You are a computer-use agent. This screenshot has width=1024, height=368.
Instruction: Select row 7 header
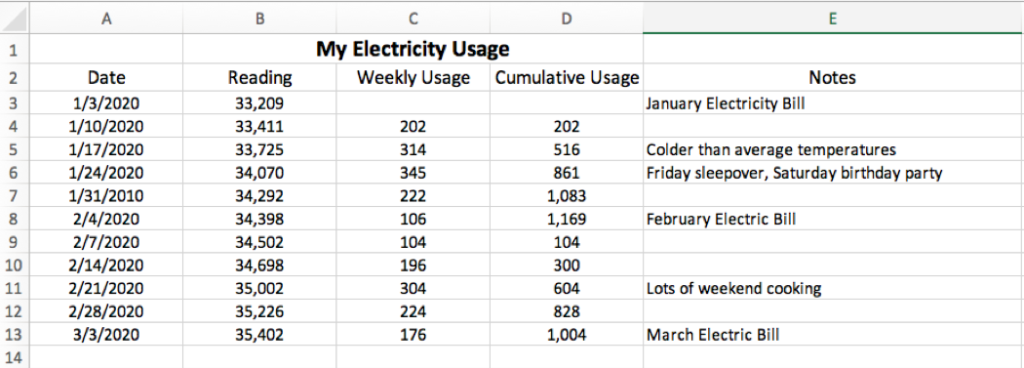[x=14, y=196]
